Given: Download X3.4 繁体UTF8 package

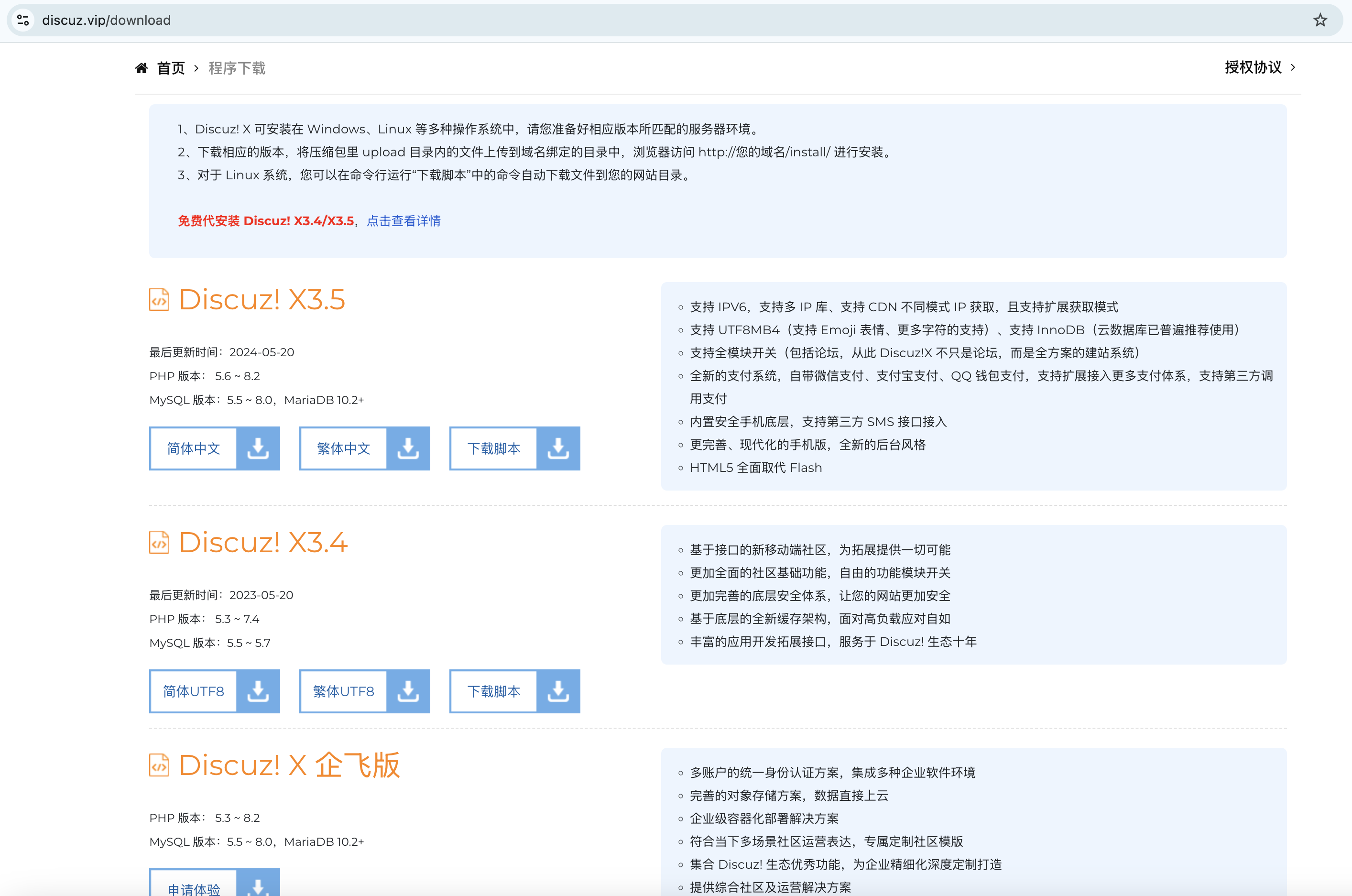Looking at the screenshot, I should coord(343,691).
